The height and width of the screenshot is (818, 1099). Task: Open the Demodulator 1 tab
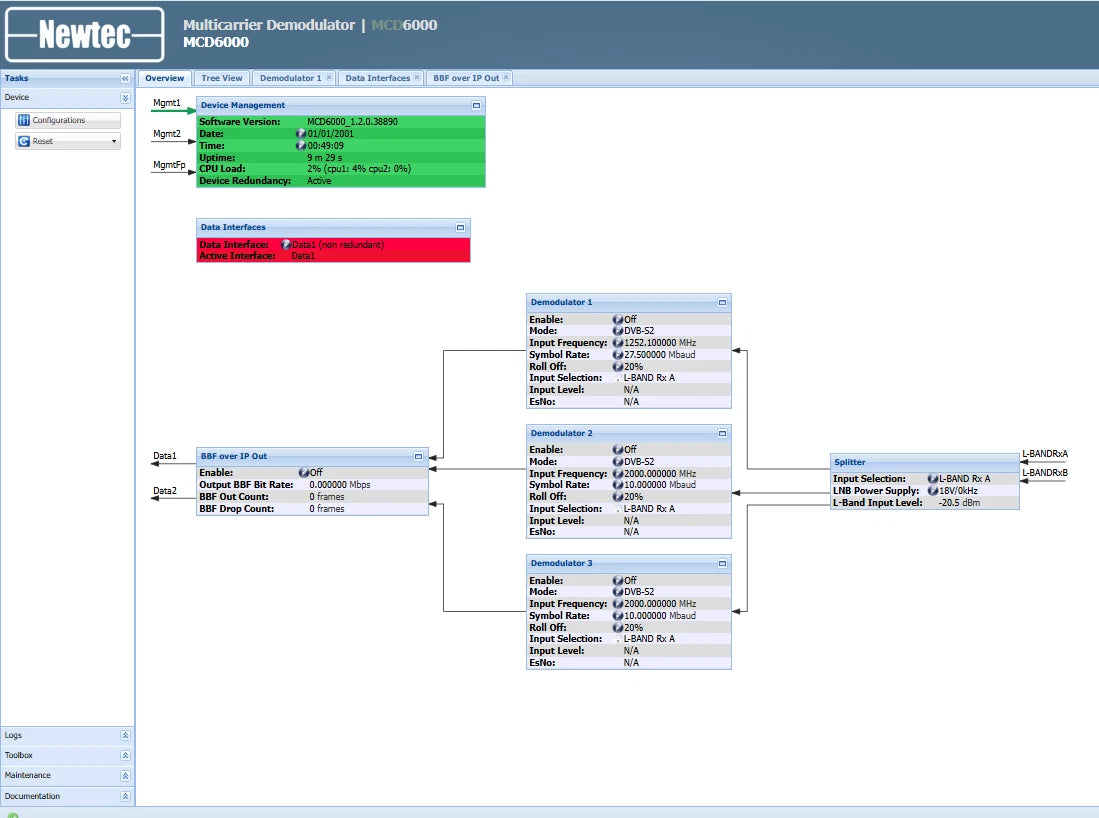pos(290,78)
